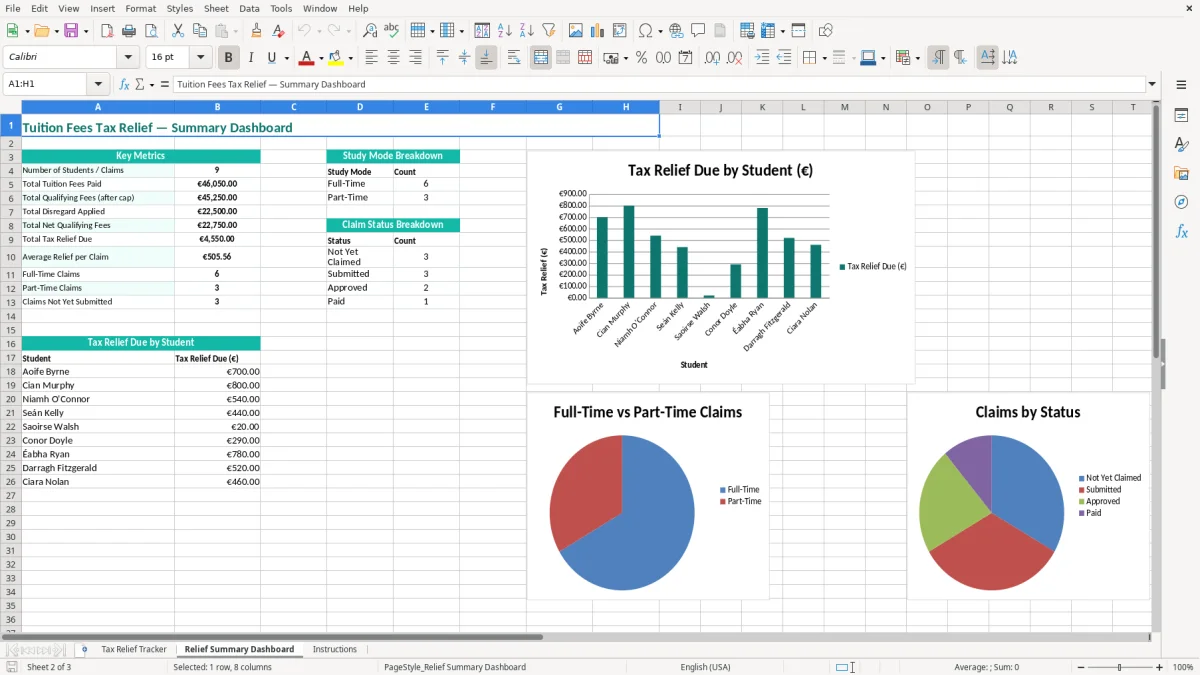Click the Print icon
Screen dimensions: 1200x675
point(129,31)
